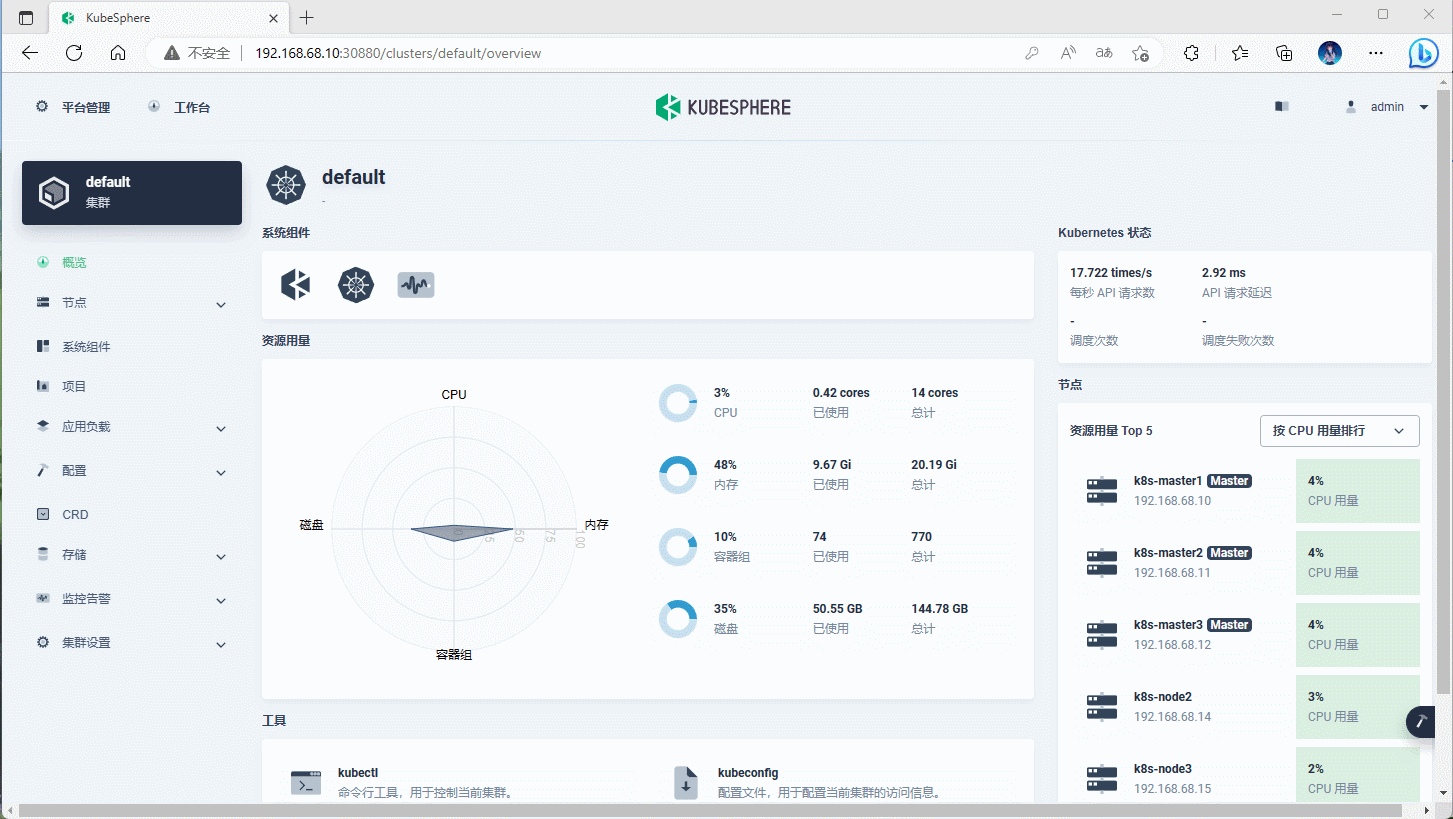Click the kubeconfig file download icon
1453x819 pixels.
[x=686, y=783]
